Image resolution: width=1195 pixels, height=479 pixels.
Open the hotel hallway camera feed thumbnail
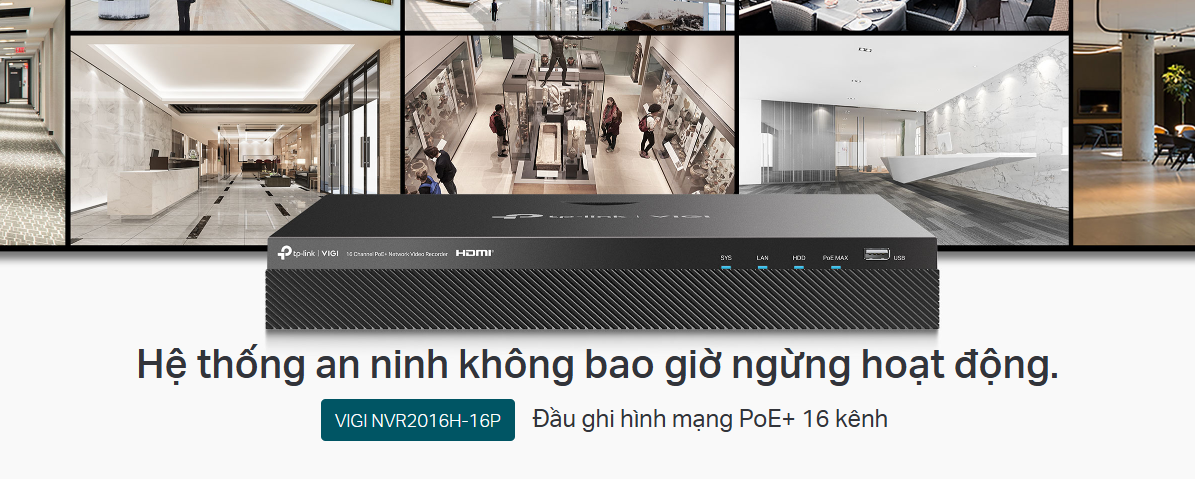point(32,122)
